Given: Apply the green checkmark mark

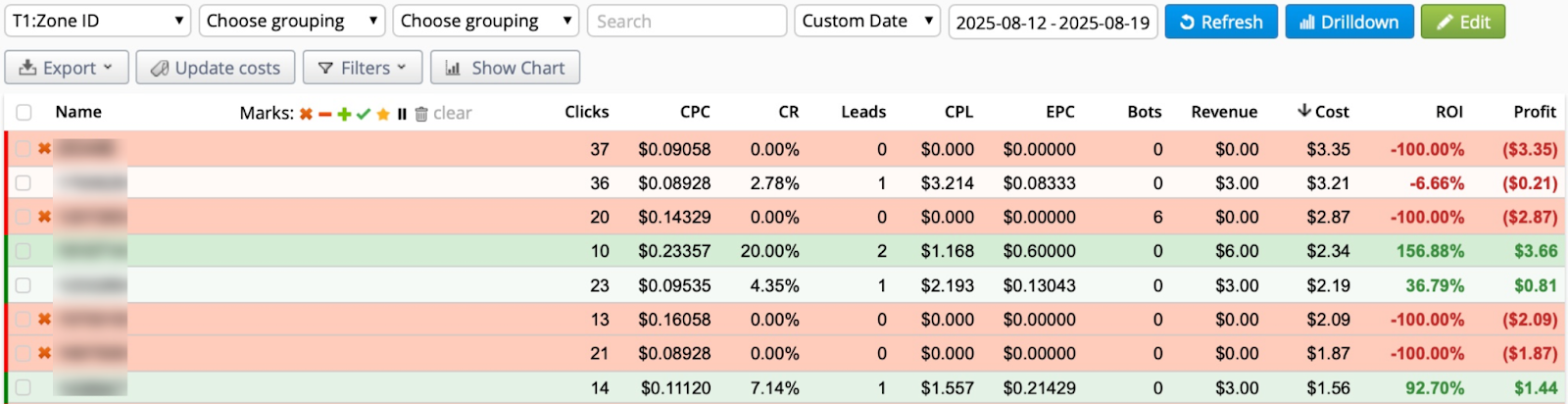Looking at the screenshot, I should (364, 114).
